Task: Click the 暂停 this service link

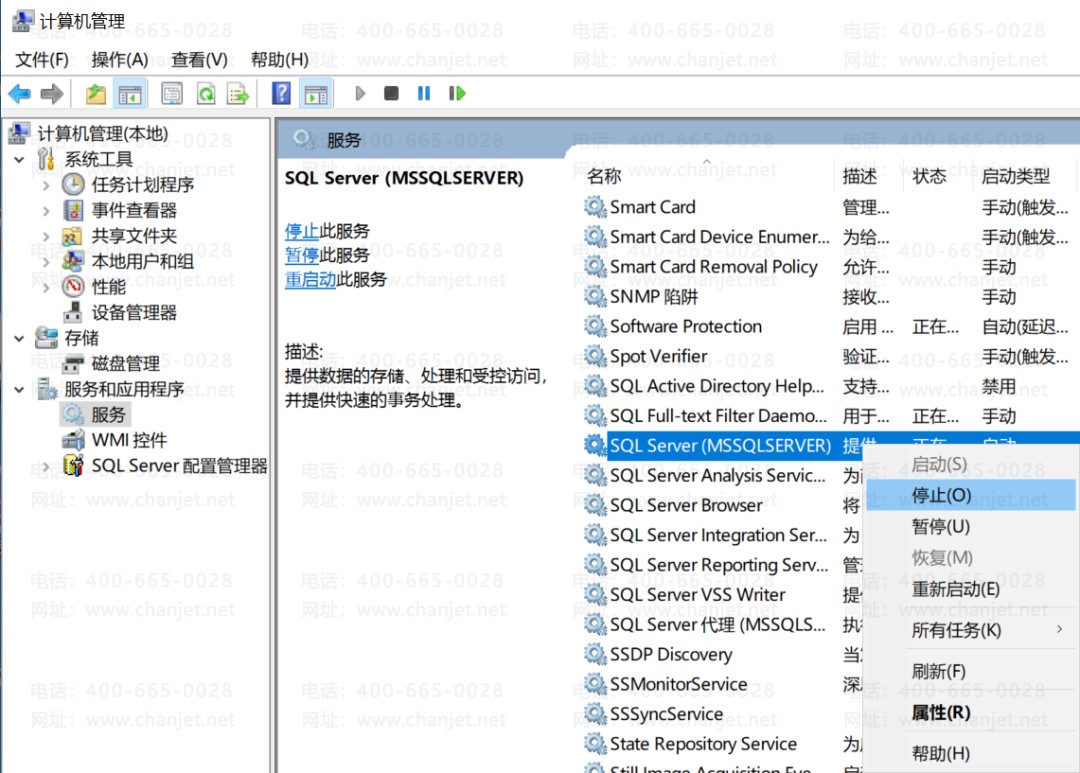Action: tap(302, 255)
